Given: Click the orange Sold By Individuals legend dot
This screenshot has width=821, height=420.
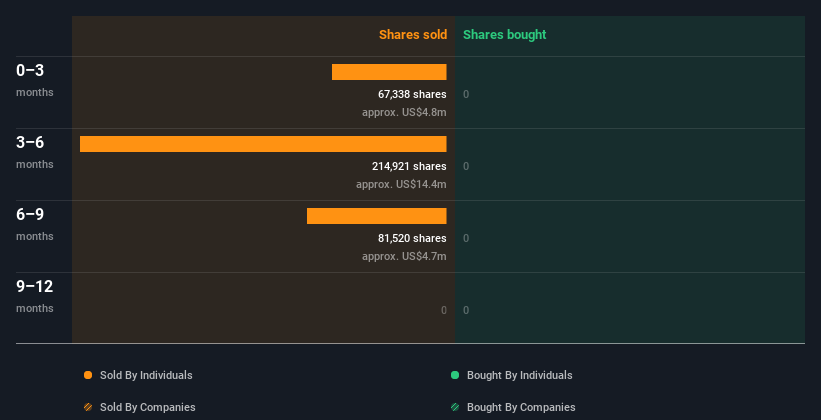Looking at the screenshot, I should tap(88, 375).
